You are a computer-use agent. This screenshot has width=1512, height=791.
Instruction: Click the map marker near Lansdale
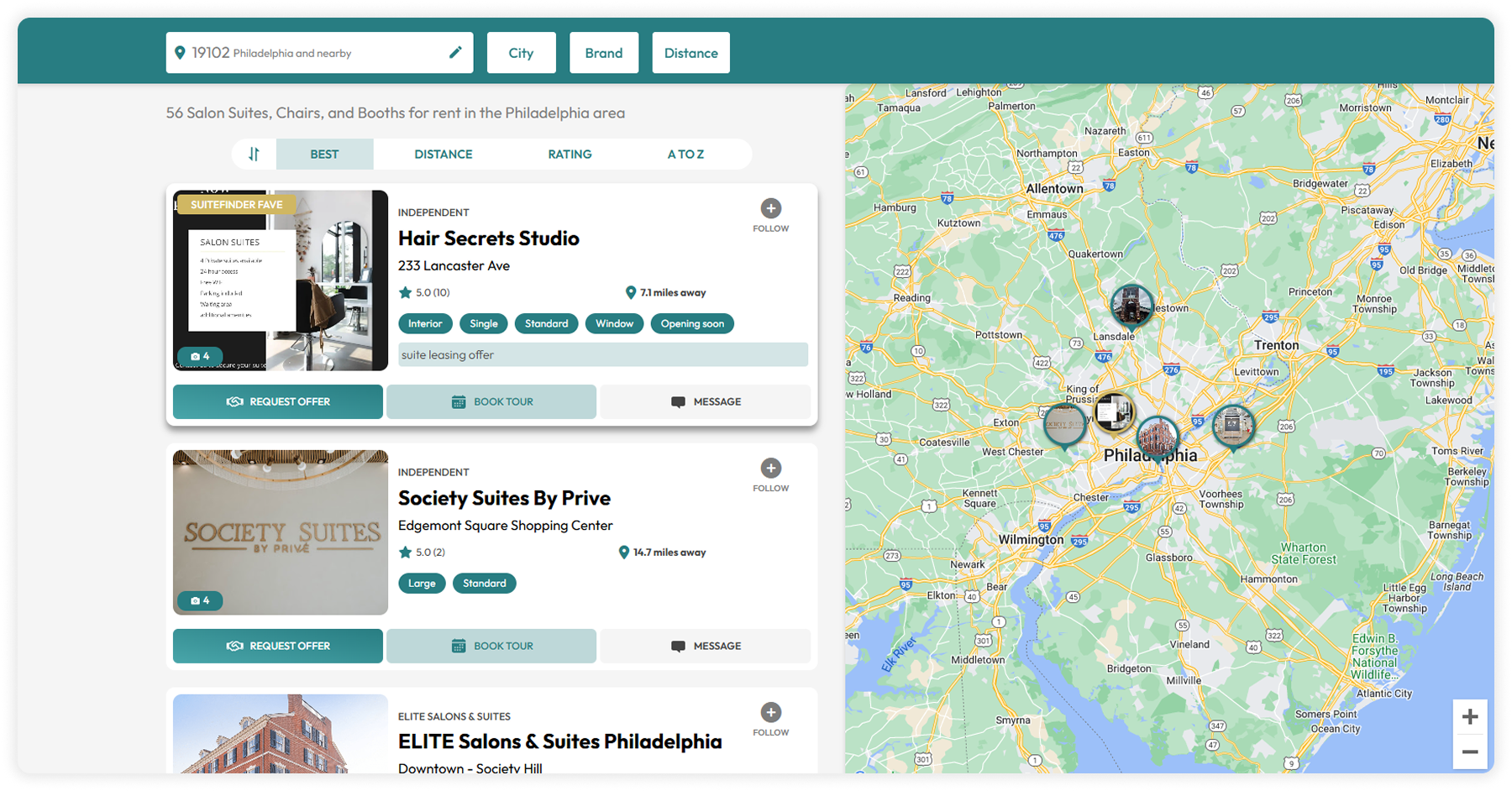(x=1131, y=305)
